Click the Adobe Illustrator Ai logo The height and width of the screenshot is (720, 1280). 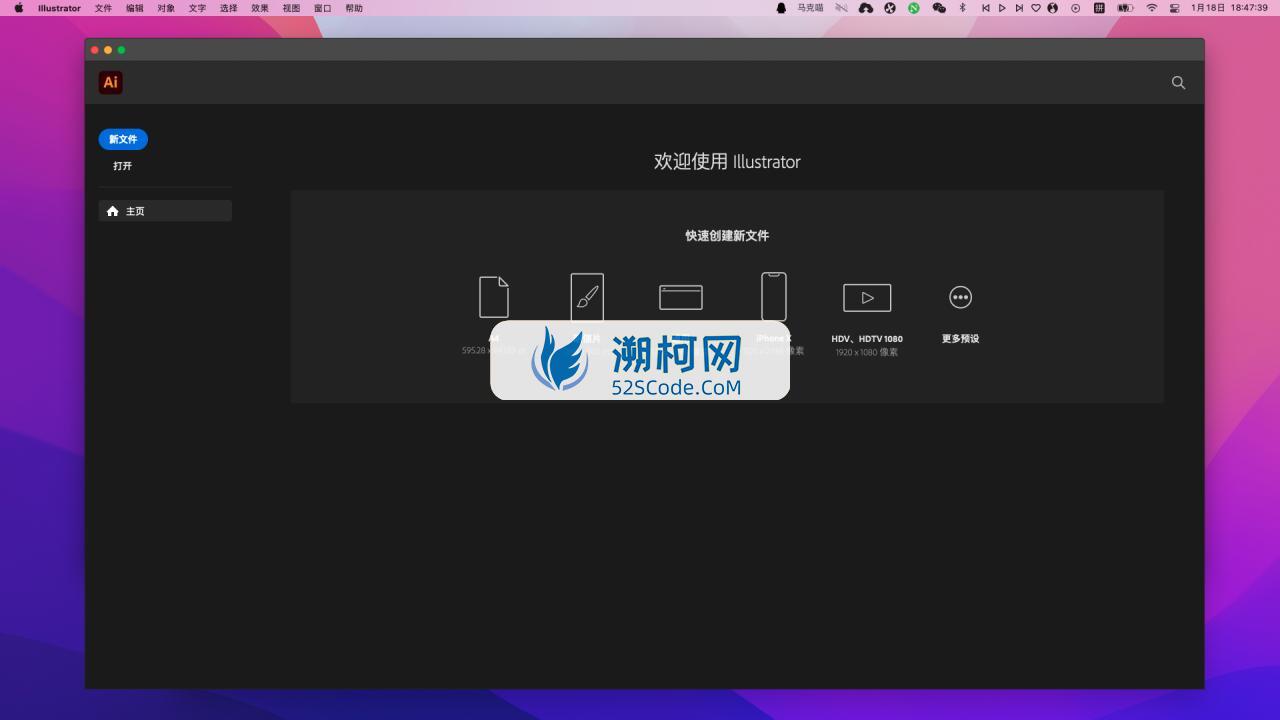click(x=110, y=83)
